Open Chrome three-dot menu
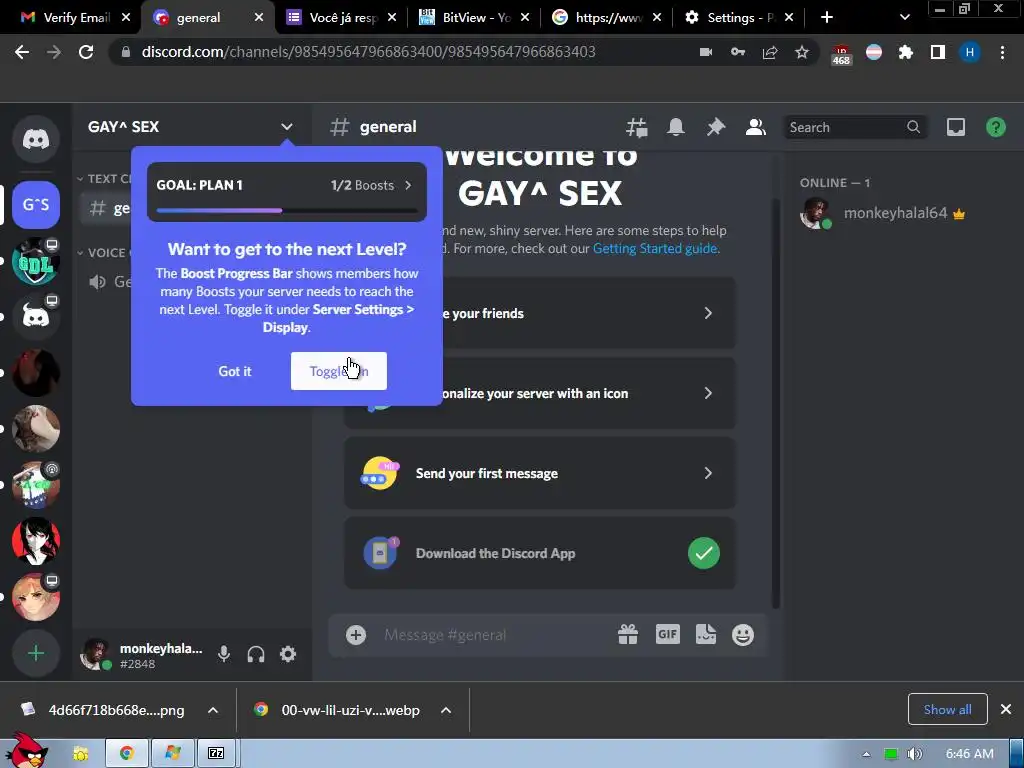This screenshot has width=1024, height=768. click(1002, 52)
